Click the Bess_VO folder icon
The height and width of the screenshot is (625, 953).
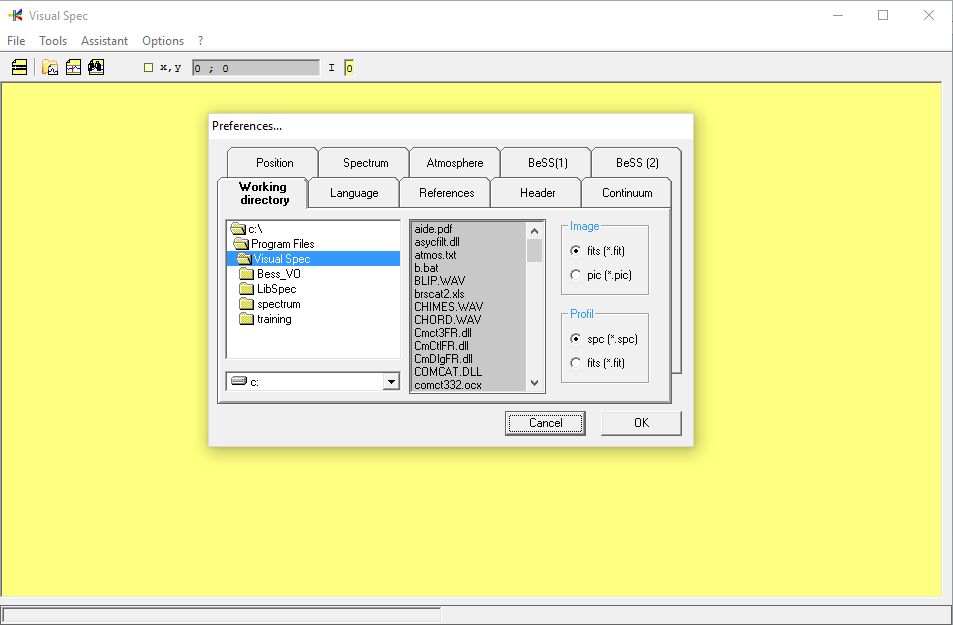247,273
